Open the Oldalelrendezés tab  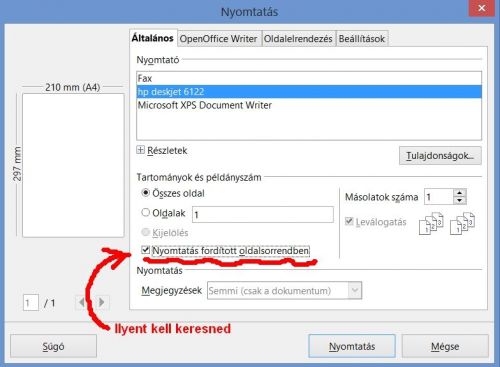point(298,39)
